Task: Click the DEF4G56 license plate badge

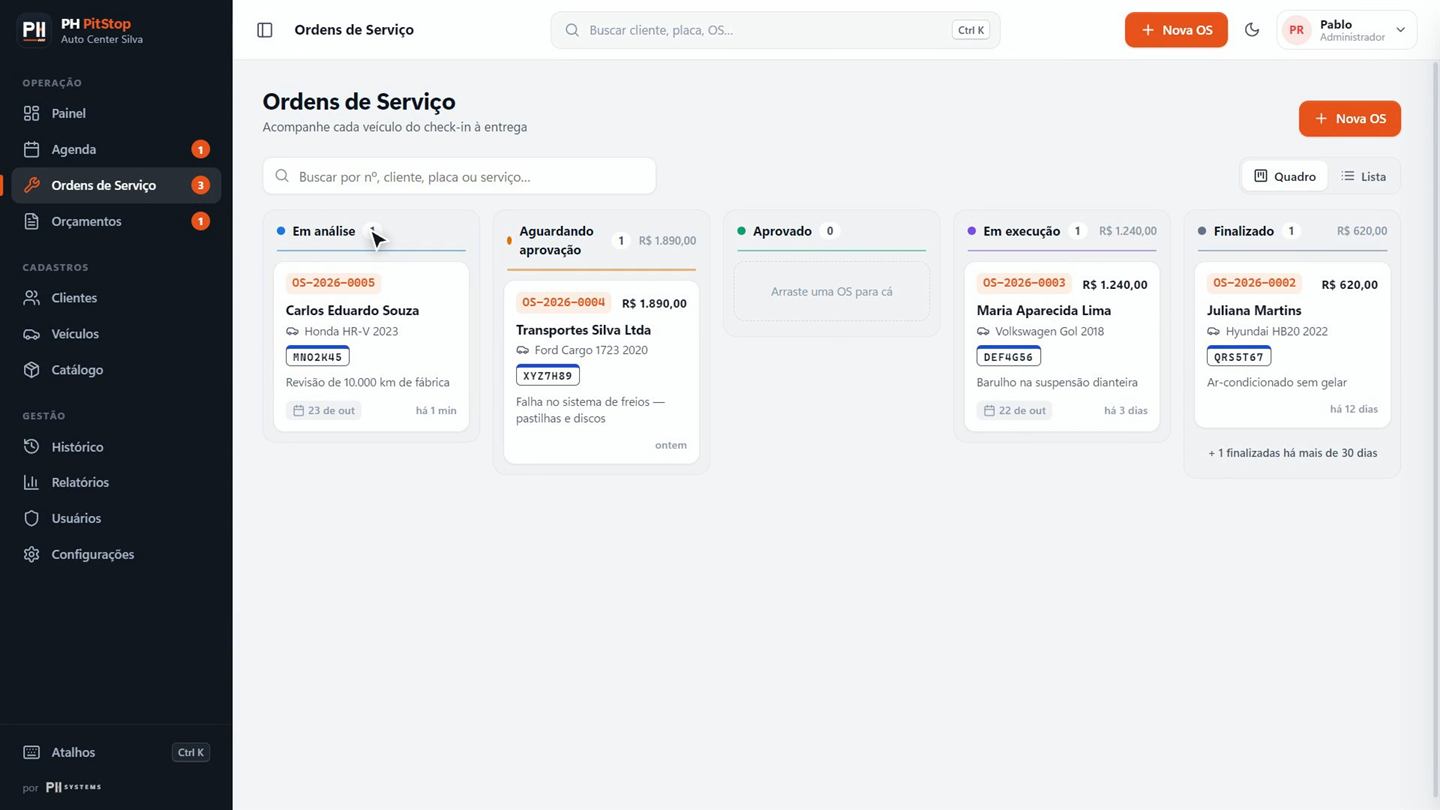Action: [x=1008, y=356]
